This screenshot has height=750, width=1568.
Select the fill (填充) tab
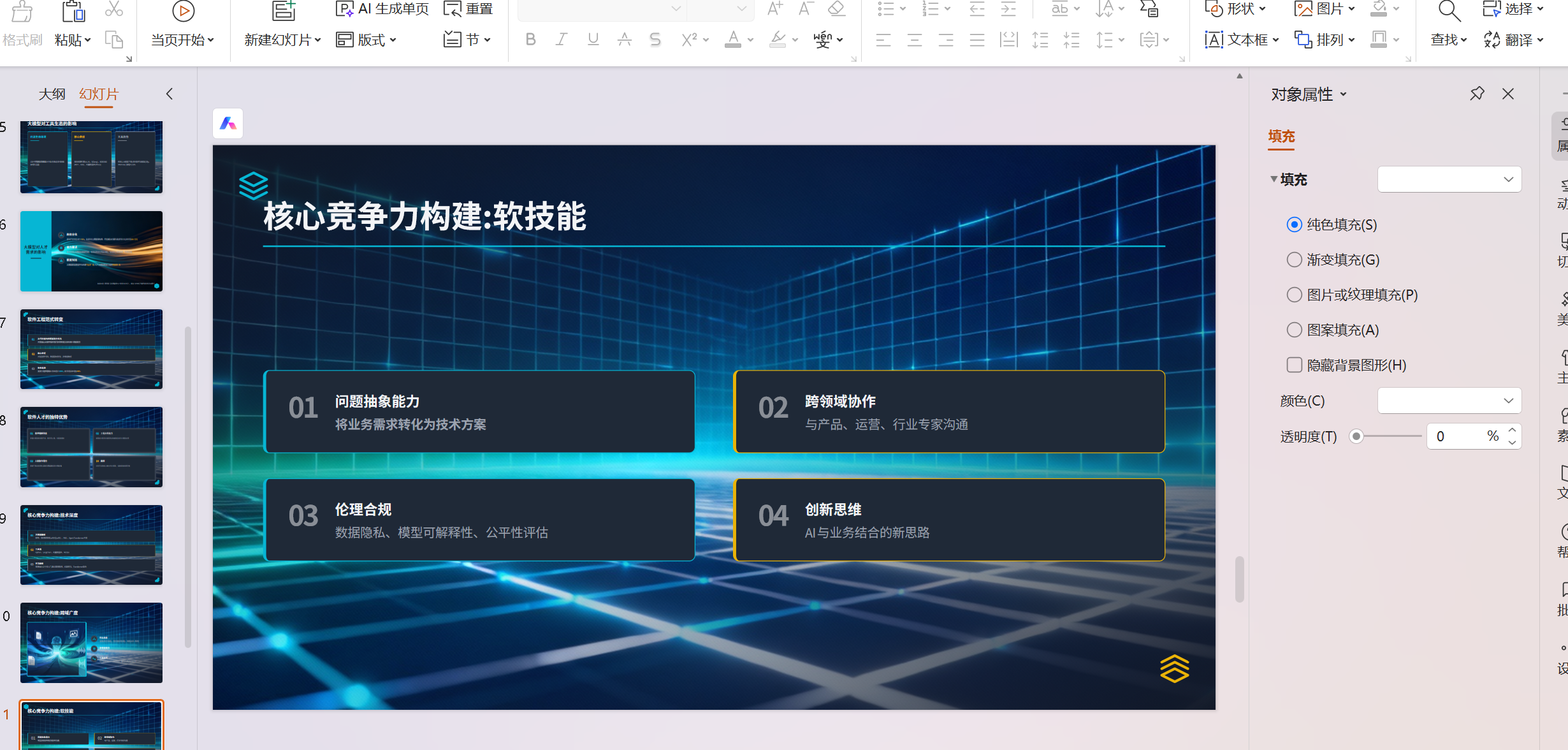tap(1281, 136)
